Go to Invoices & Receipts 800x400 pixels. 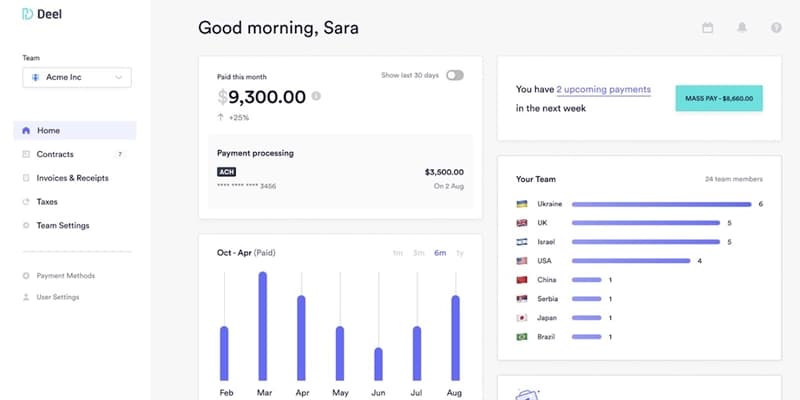tap(74, 178)
